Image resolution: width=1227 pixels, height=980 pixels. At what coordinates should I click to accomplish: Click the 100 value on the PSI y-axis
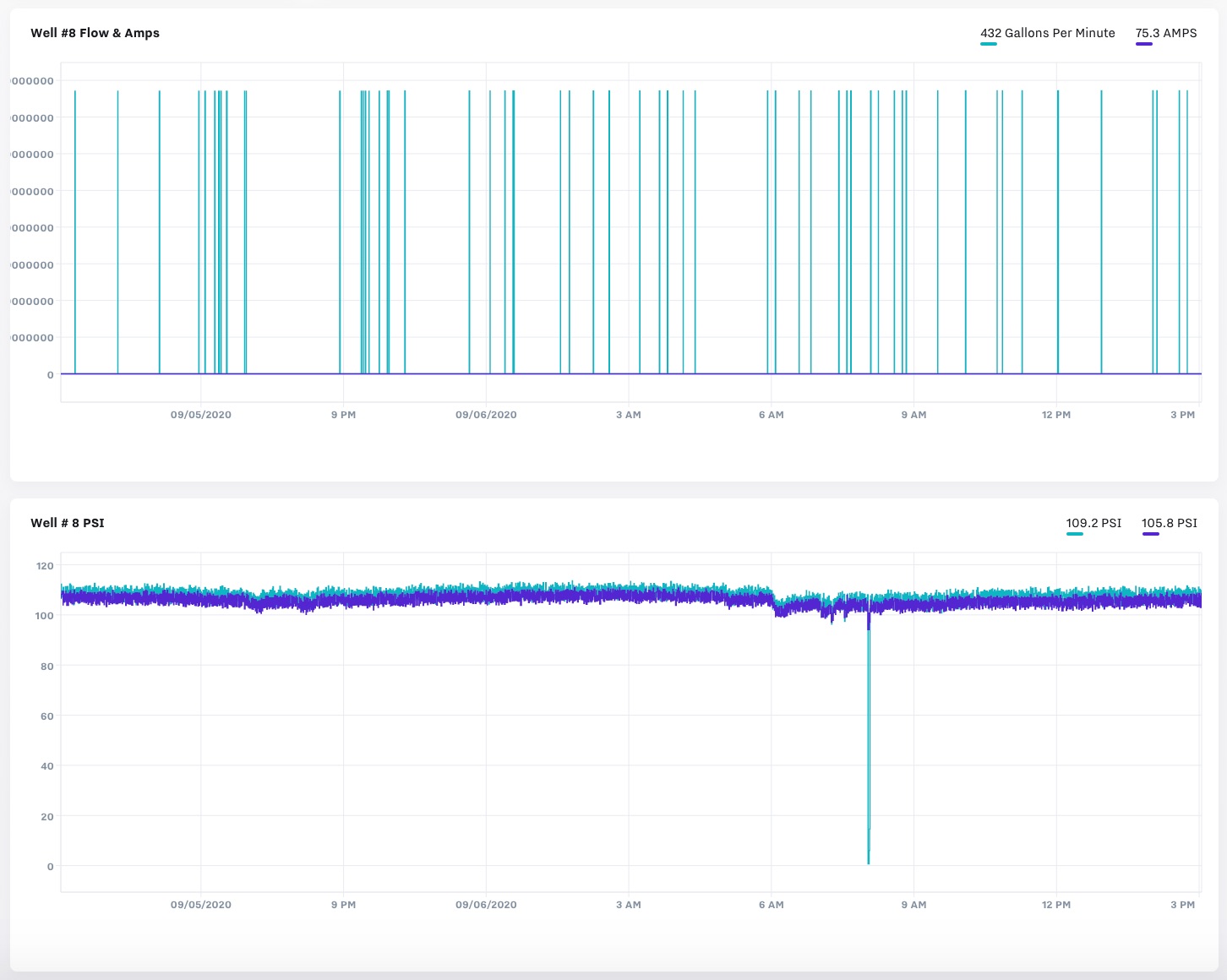tap(45, 616)
